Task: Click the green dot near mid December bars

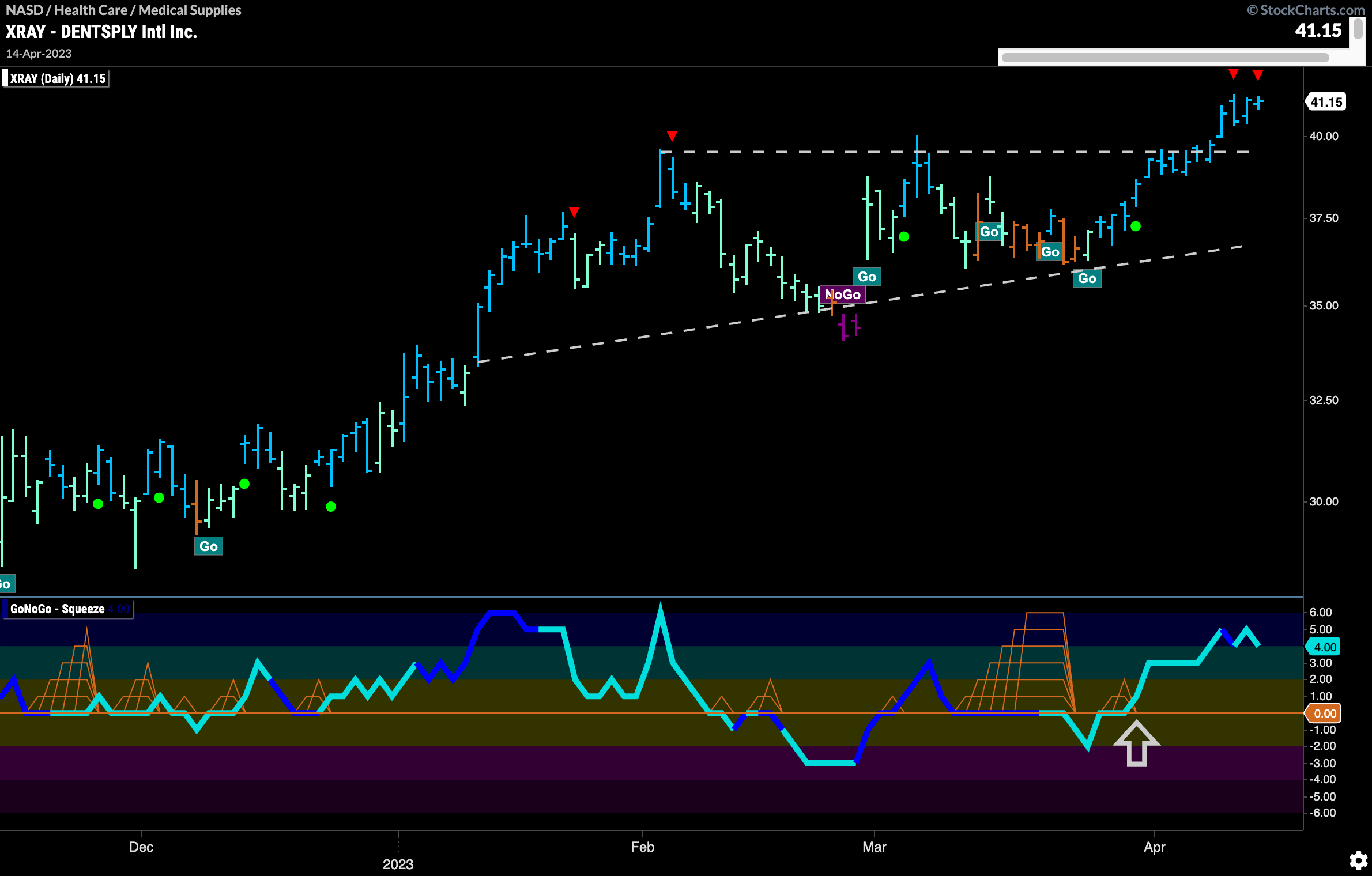Action: 244,484
